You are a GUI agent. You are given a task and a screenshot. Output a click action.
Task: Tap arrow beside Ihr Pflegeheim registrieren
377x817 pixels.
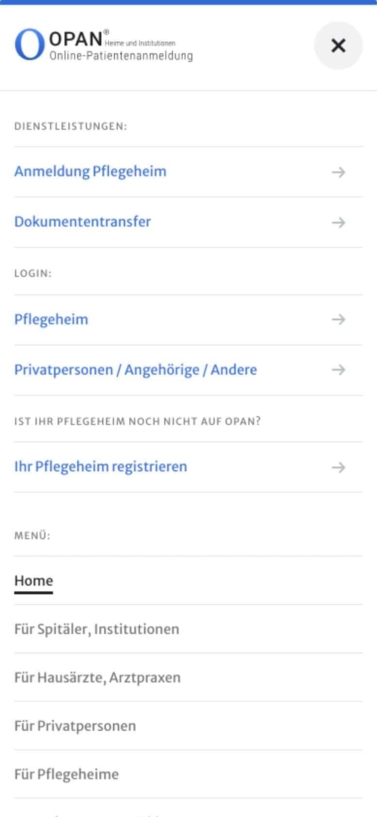click(x=338, y=467)
